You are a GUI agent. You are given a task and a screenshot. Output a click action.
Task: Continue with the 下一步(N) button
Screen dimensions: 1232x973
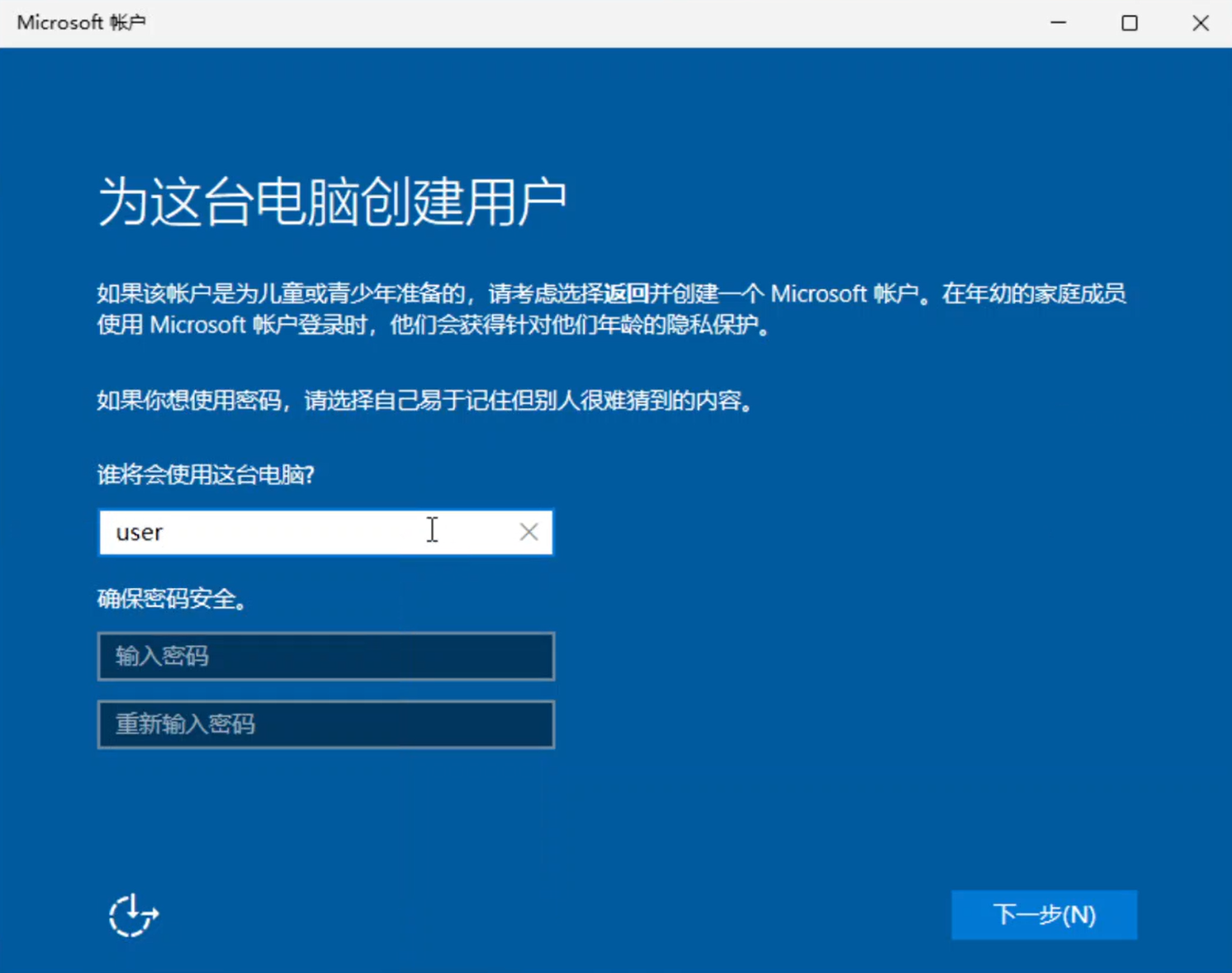point(1044,914)
